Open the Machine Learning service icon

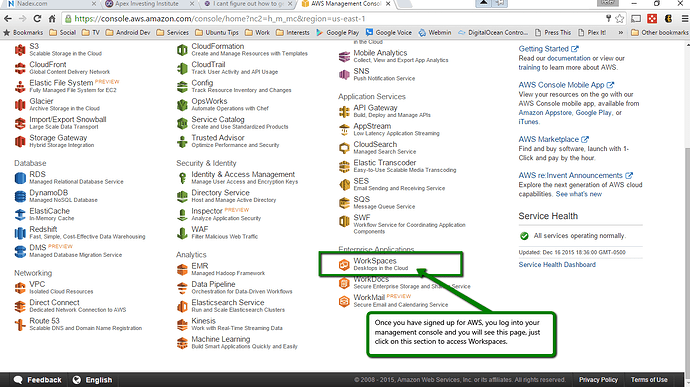(x=182, y=343)
